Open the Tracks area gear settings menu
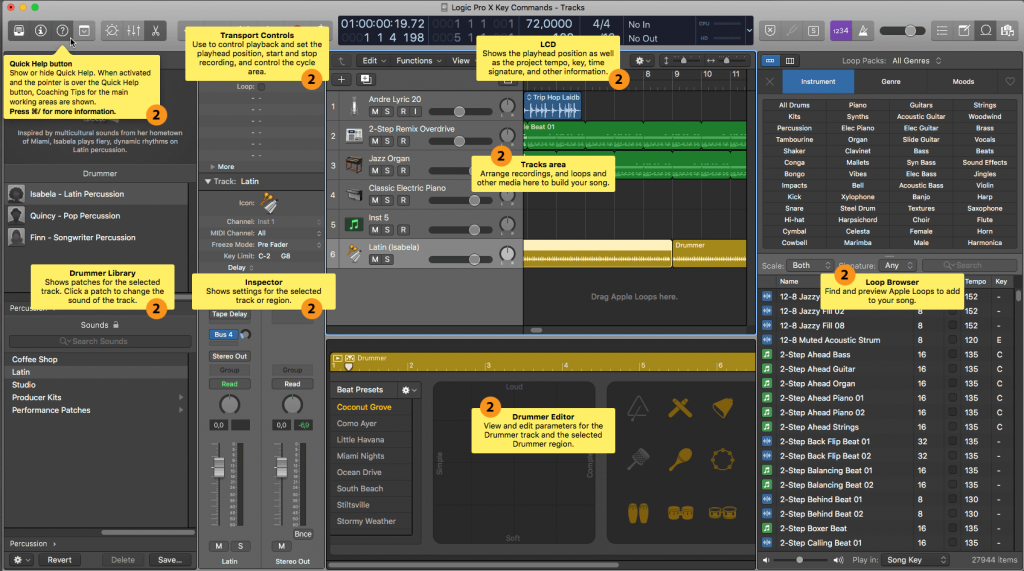The height and width of the screenshot is (571, 1024). coord(643,61)
